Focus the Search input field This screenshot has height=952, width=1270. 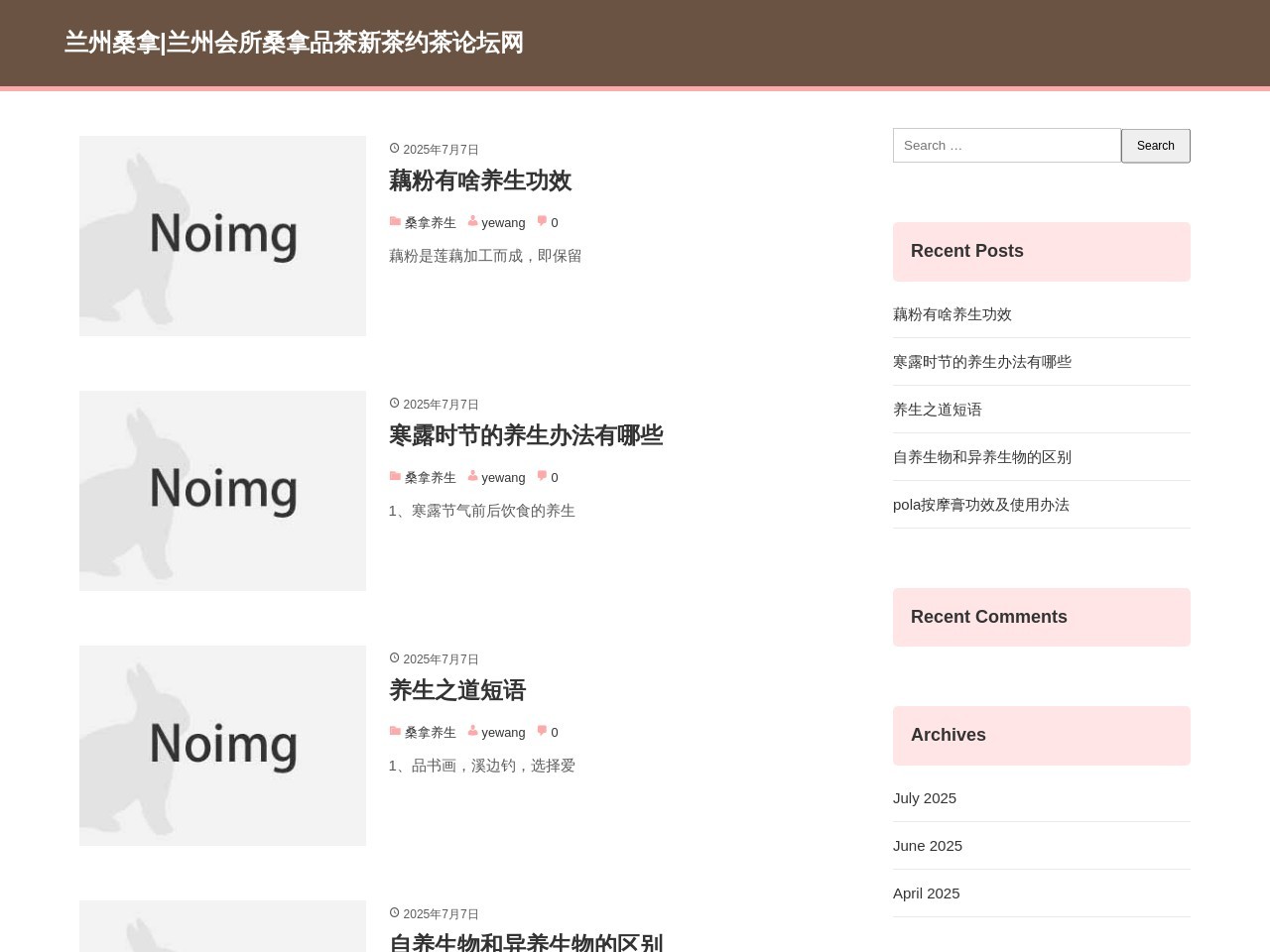pyautogui.click(x=1006, y=146)
